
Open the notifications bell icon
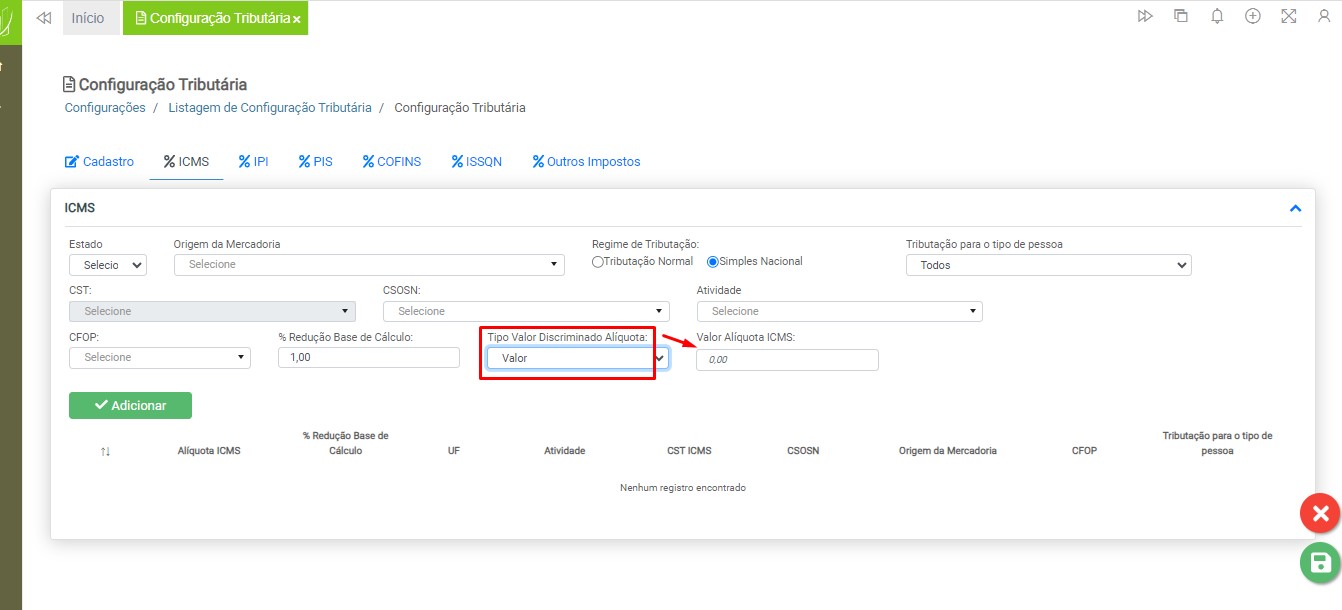click(x=1217, y=17)
